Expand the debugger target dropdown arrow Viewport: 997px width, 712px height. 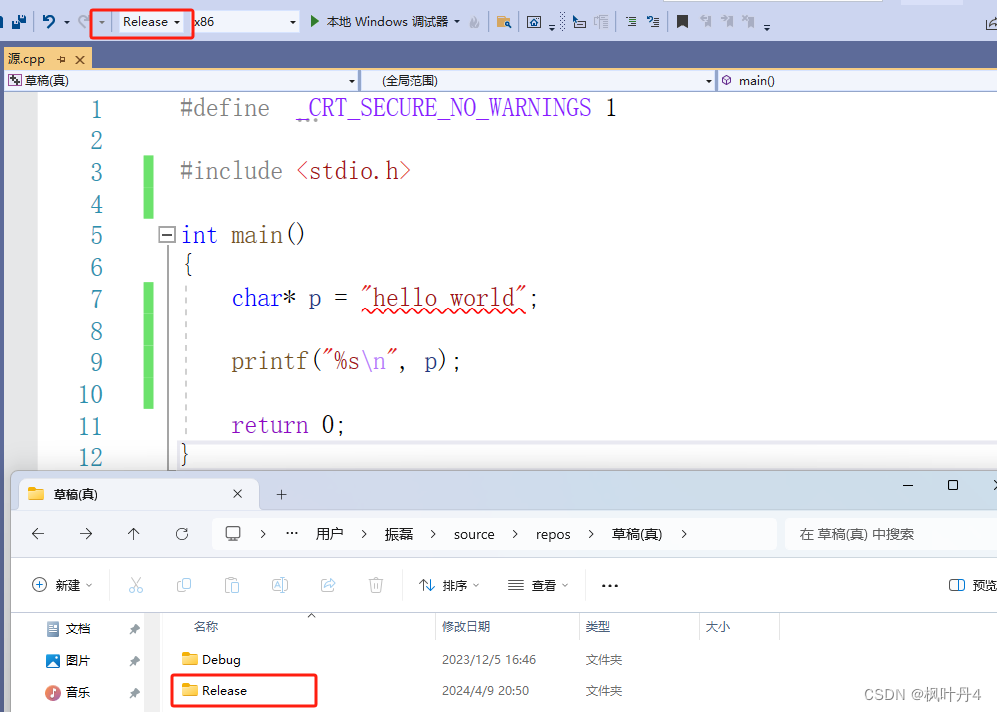tap(457, 22)
